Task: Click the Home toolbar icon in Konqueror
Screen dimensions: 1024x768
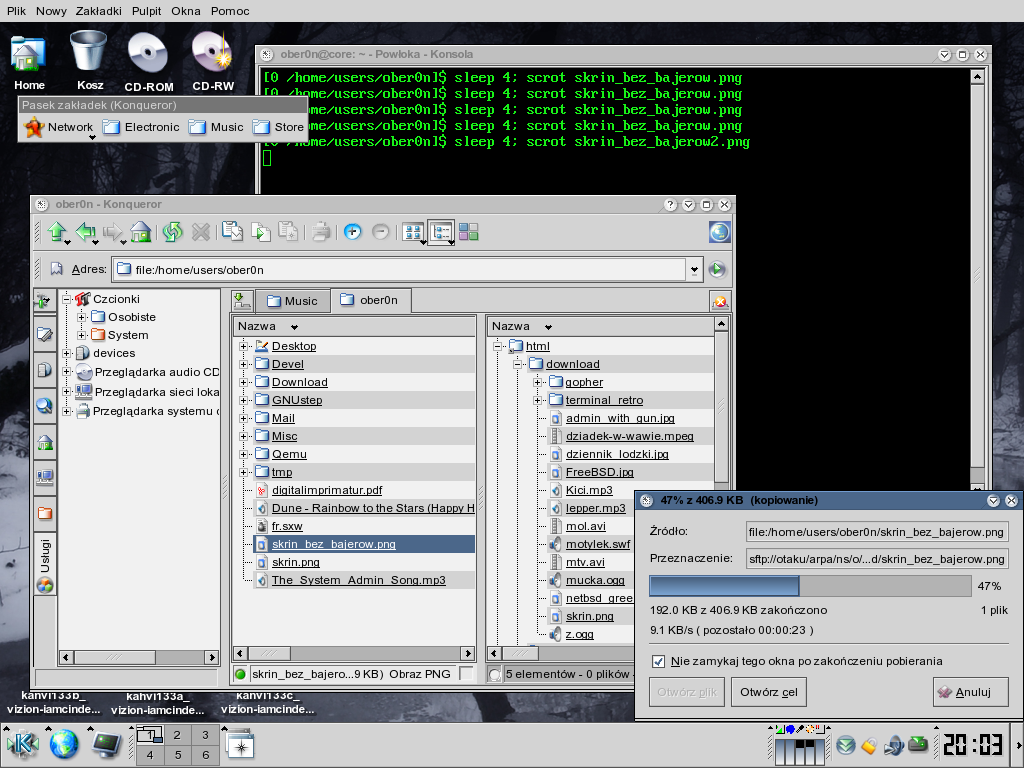Action: pyautogui.click(x=141, y=232)
